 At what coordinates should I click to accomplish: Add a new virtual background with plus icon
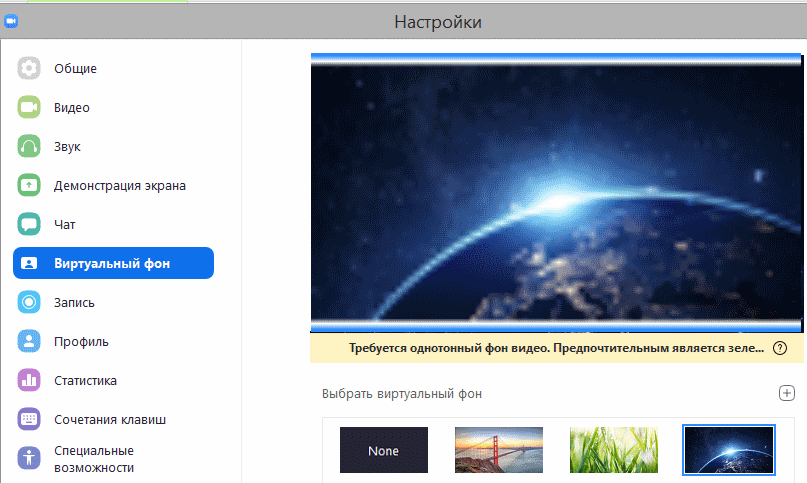pyautogui.click(x=786, y=393)
